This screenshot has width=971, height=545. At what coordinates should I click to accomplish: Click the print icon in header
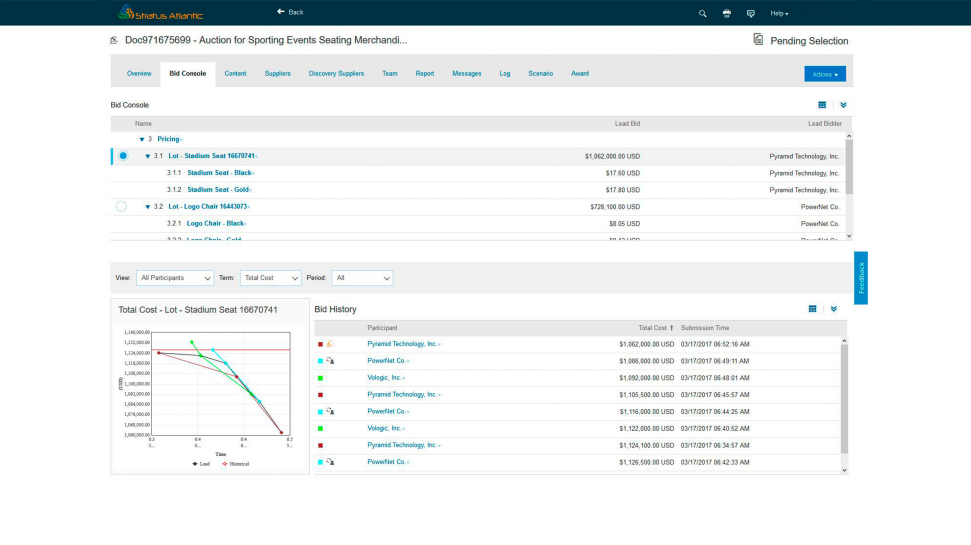(x=726, y=13)
